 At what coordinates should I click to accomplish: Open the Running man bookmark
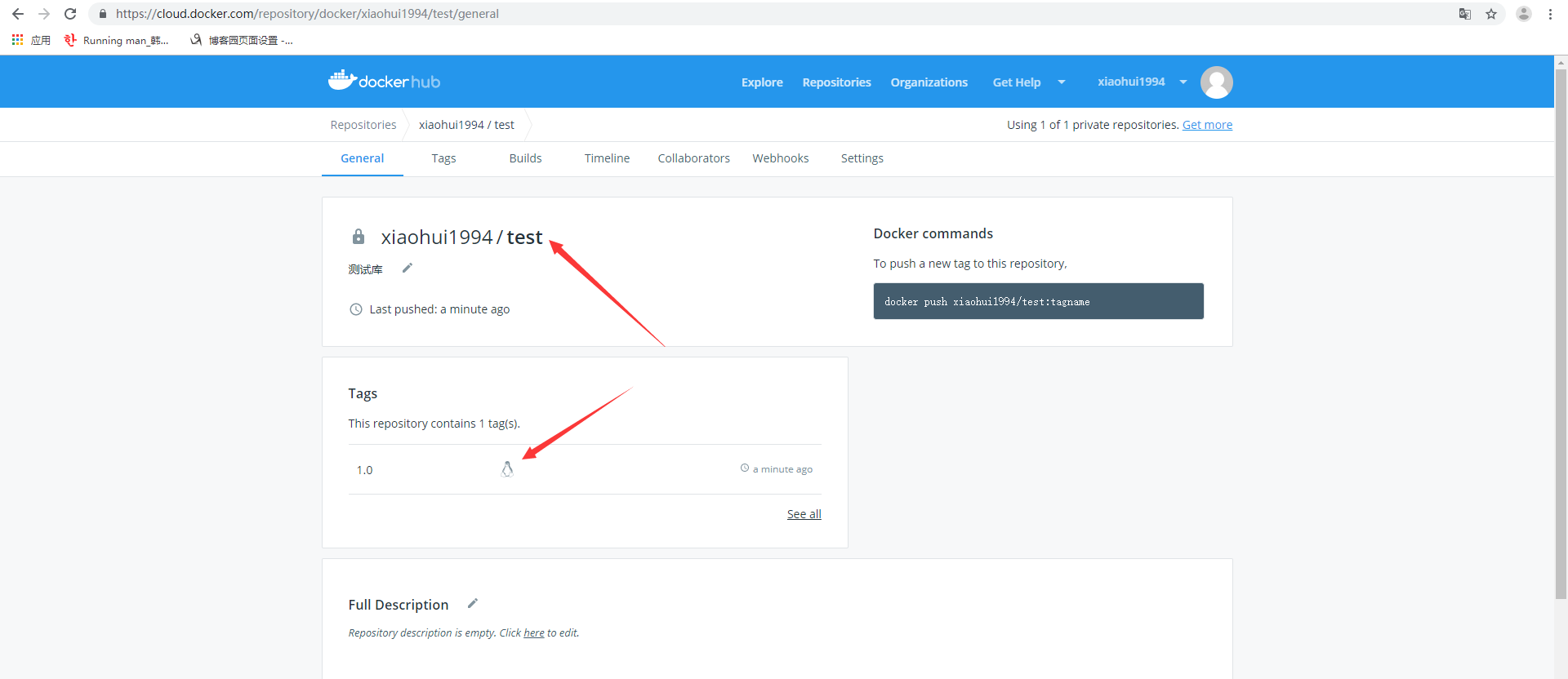click(x=117, y=40)
